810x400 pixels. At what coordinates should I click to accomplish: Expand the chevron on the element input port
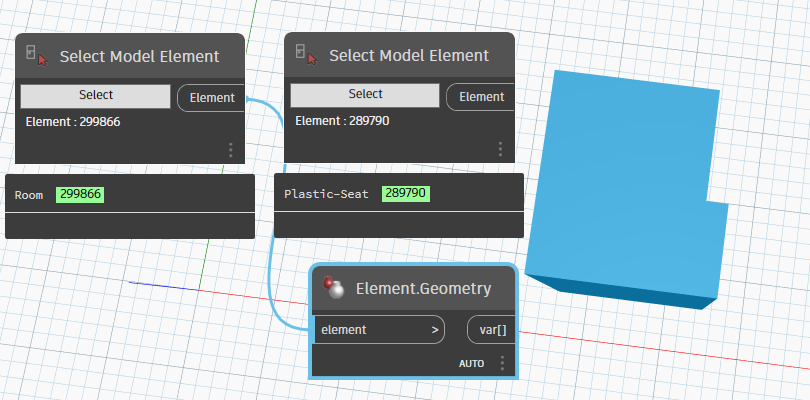click(435, 329)
